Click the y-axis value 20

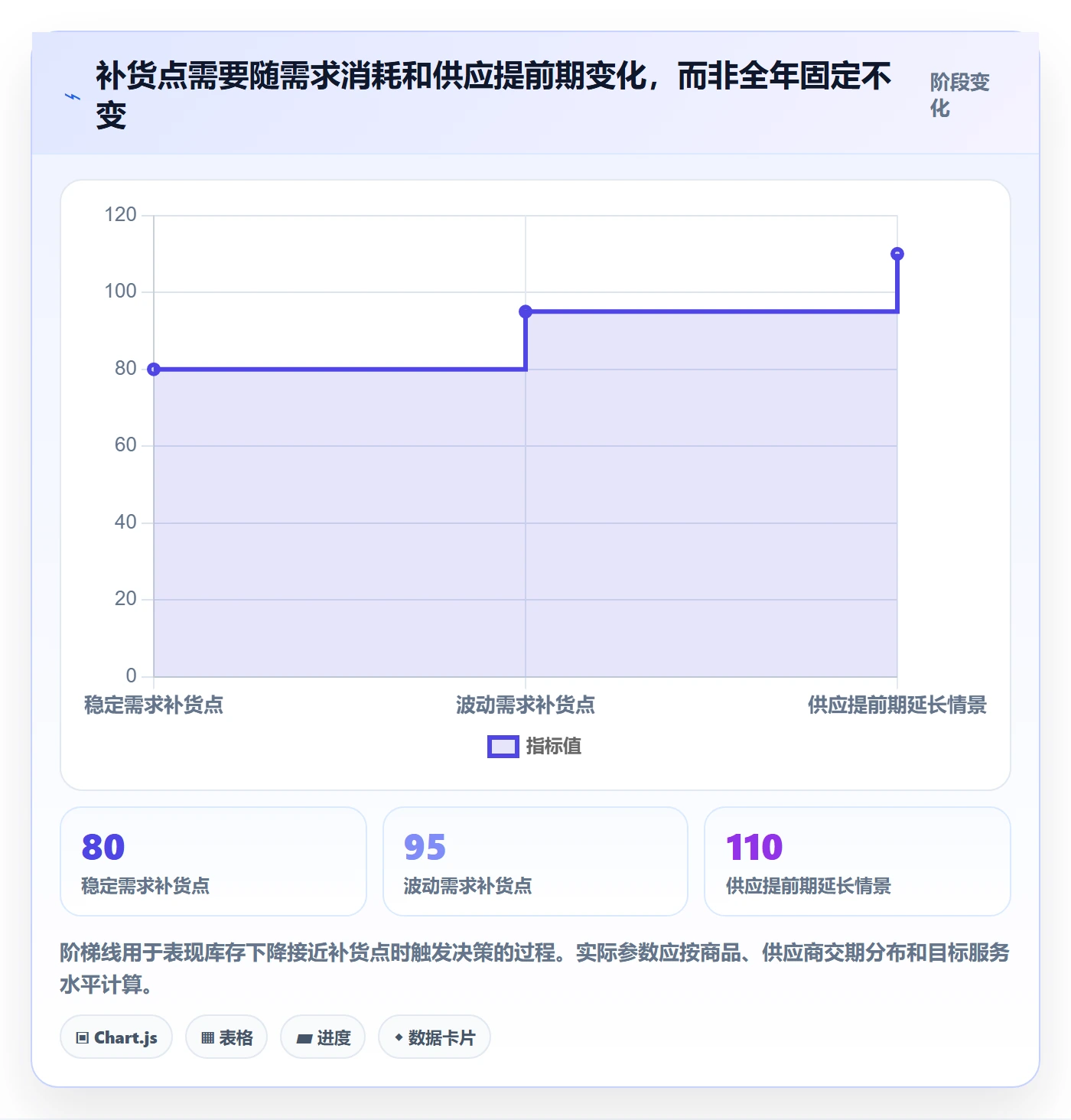click(x=125, y=599)
